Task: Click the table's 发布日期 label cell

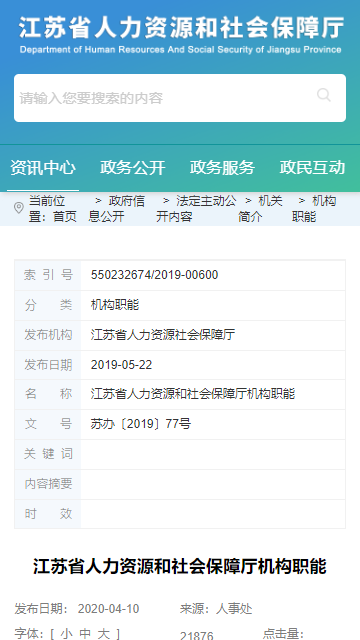Action: click(x=48, y=364)
